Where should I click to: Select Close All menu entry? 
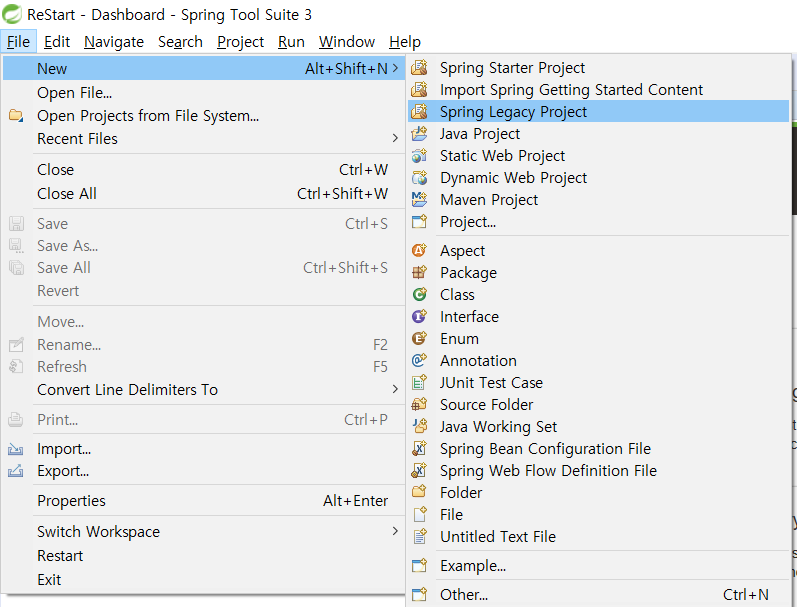(203, 194)
